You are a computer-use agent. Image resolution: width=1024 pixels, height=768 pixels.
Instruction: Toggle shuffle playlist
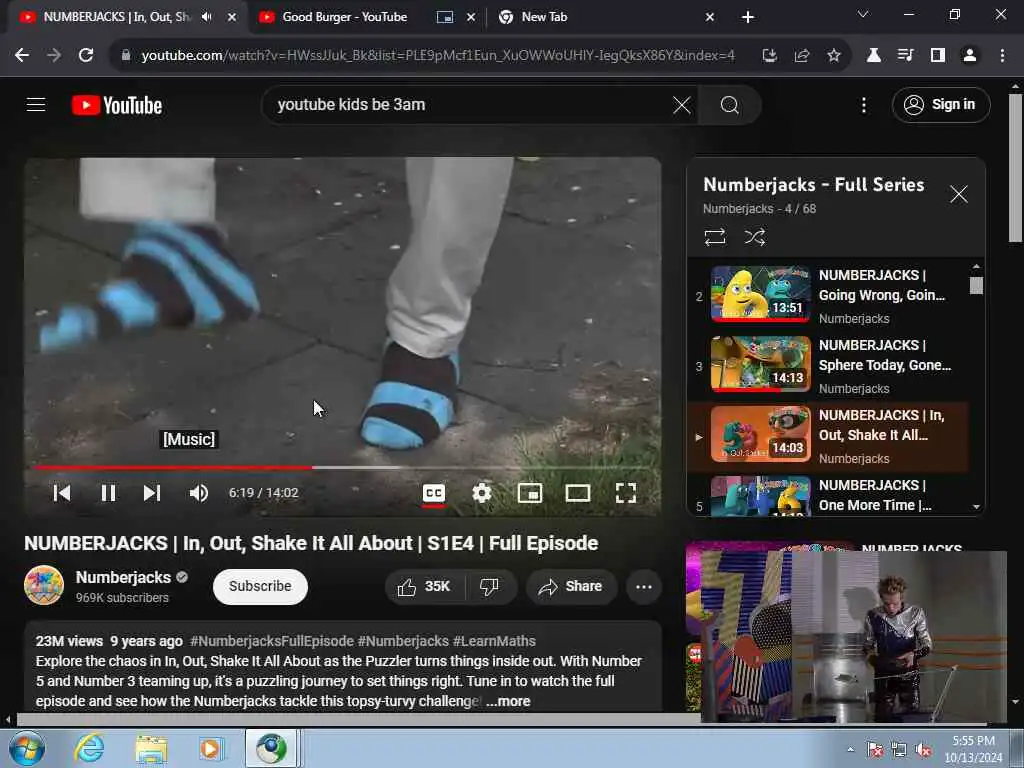(x=755, y=237)
